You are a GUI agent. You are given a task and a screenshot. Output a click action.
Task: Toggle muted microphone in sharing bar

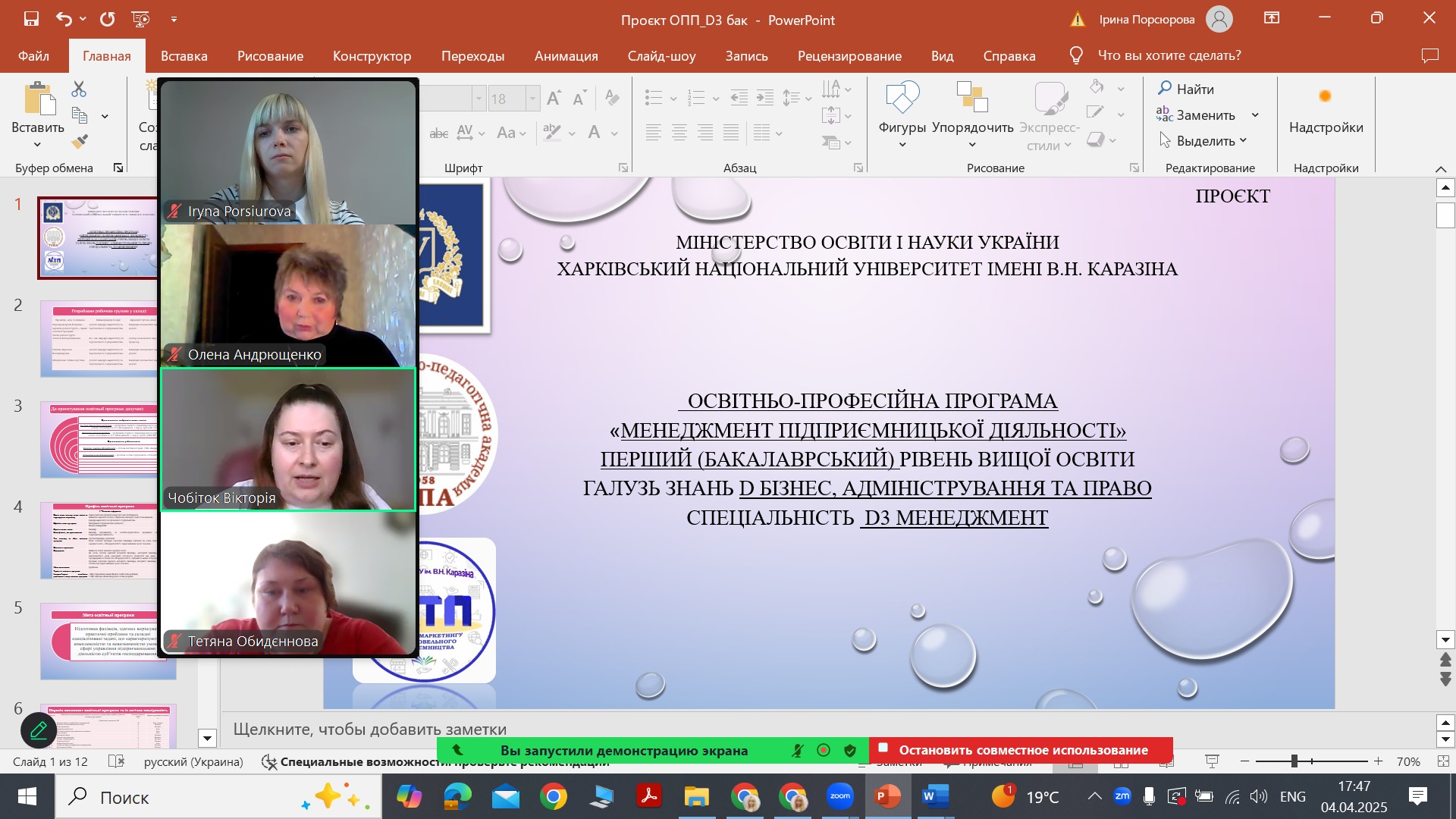[x=798, y=751]
